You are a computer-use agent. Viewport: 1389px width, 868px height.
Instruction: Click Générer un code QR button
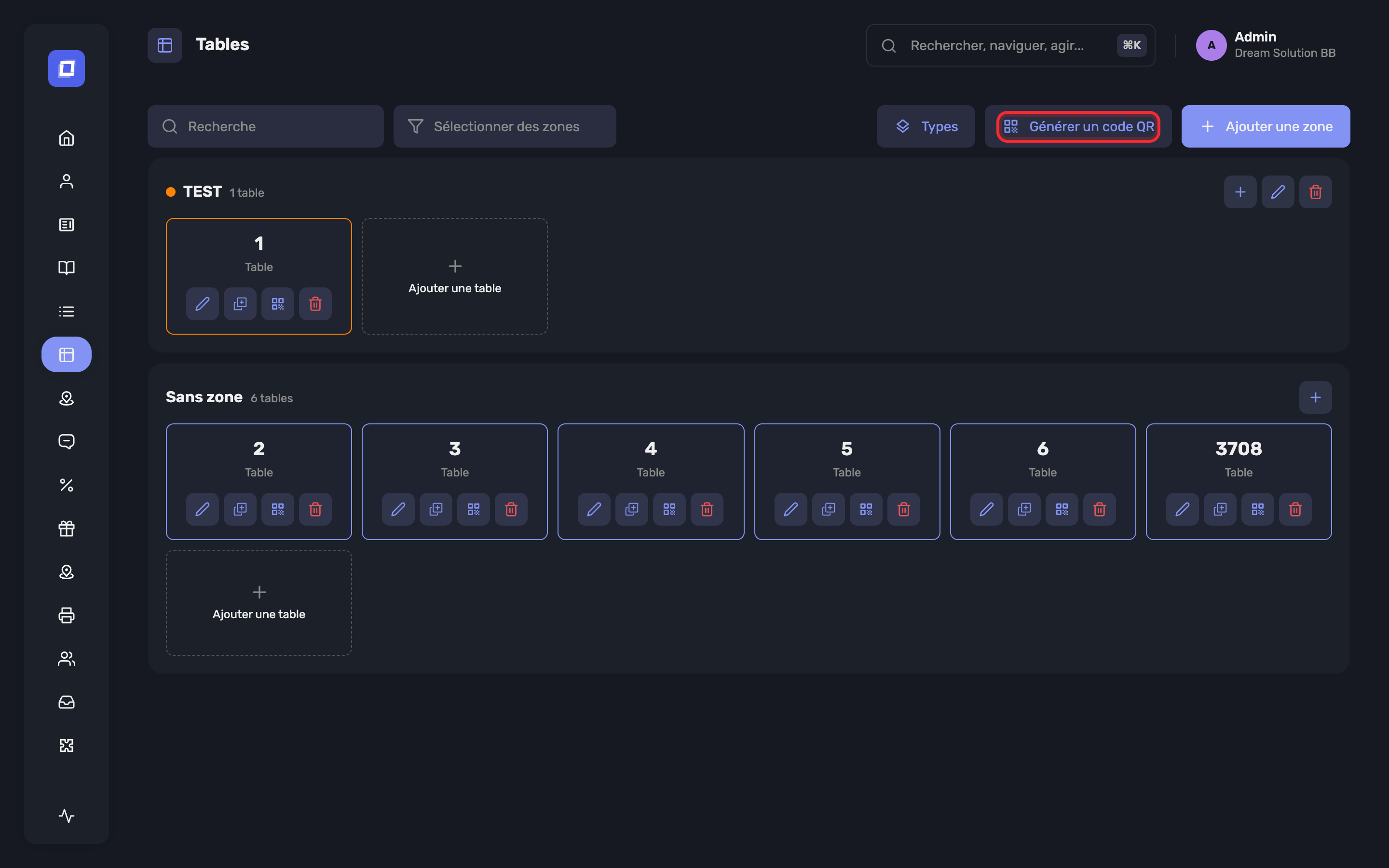click(1078, 126)
